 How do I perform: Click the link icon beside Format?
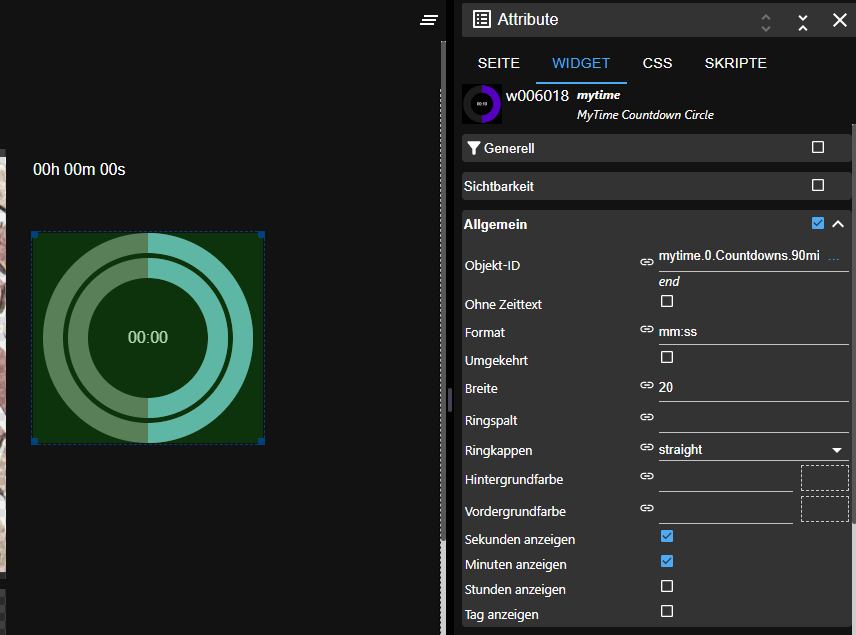point(647,330)
